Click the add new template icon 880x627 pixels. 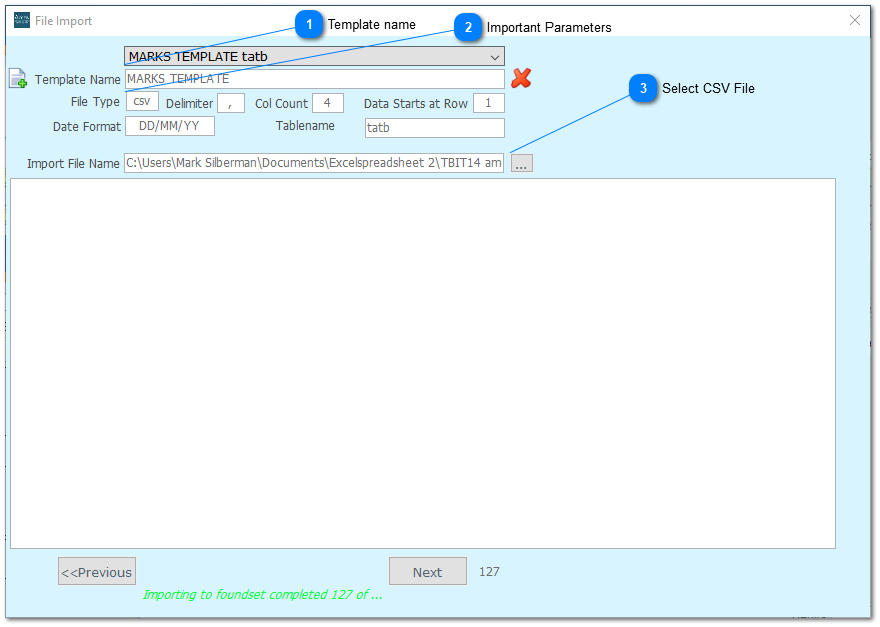[17, 79]
